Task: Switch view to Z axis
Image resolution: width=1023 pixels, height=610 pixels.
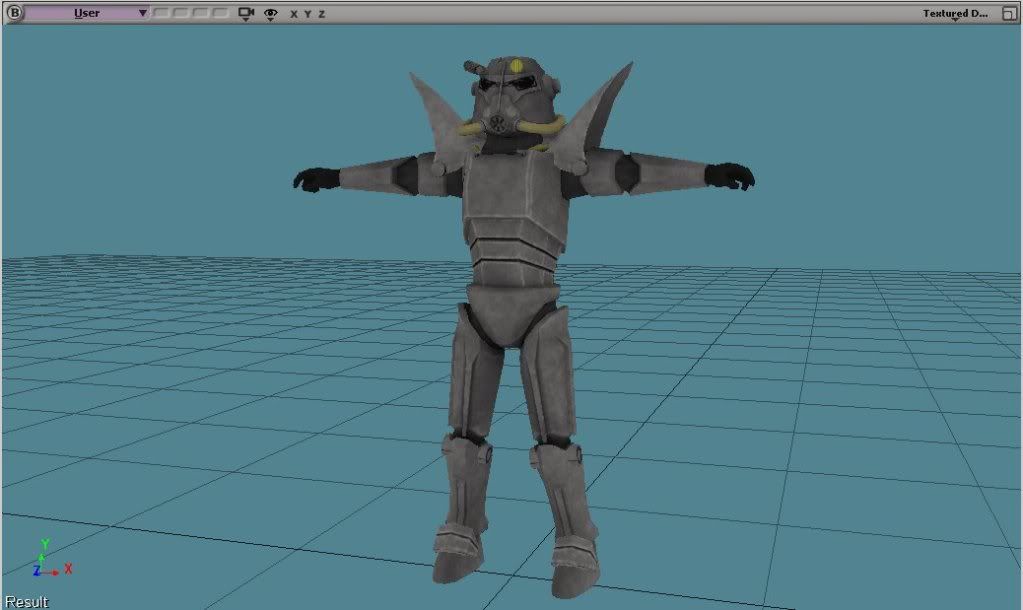Action: (x=322, y=14)
